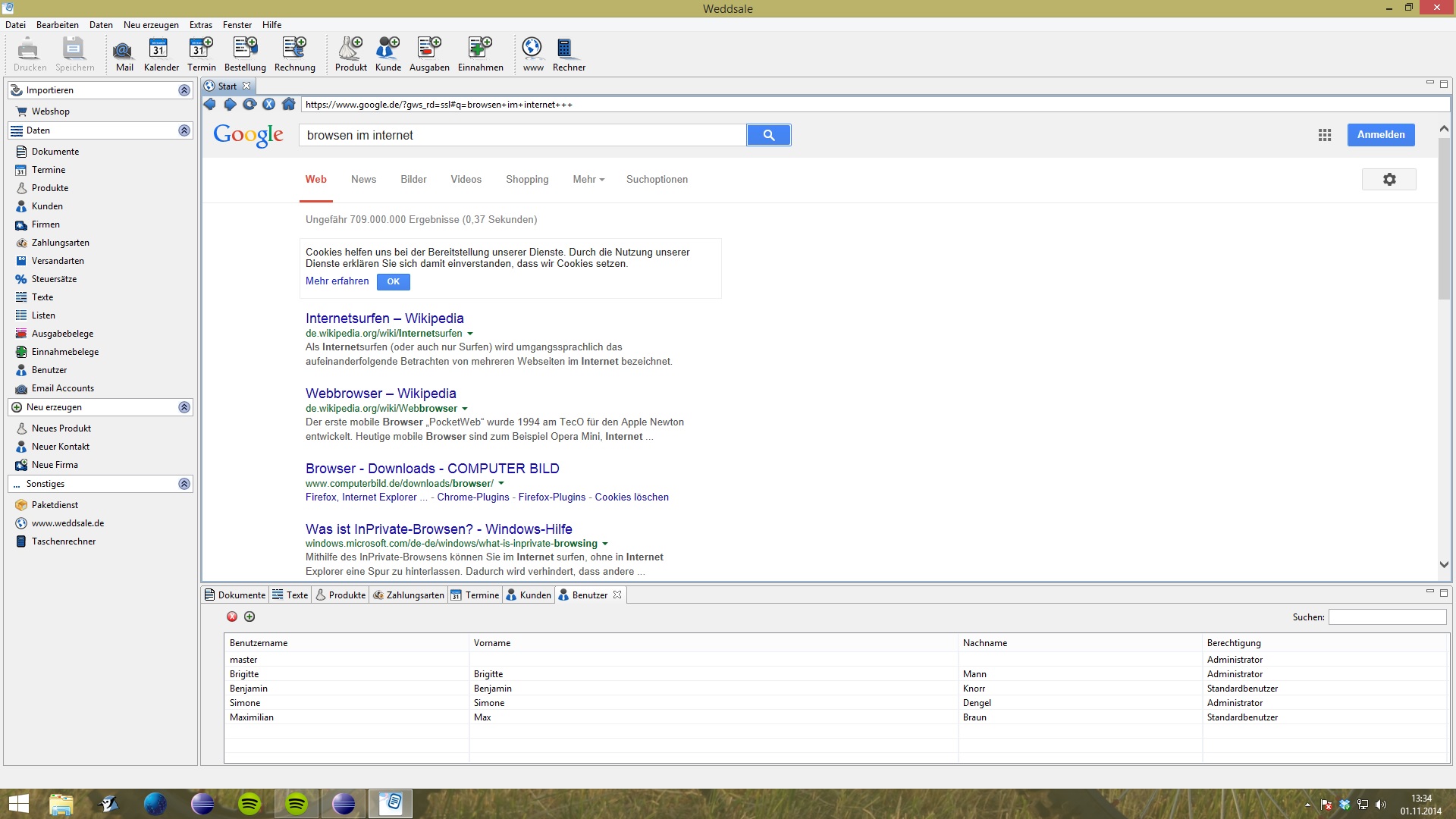Click the green add user icon
Screen dimensions: 1456x819
[249, 617]
